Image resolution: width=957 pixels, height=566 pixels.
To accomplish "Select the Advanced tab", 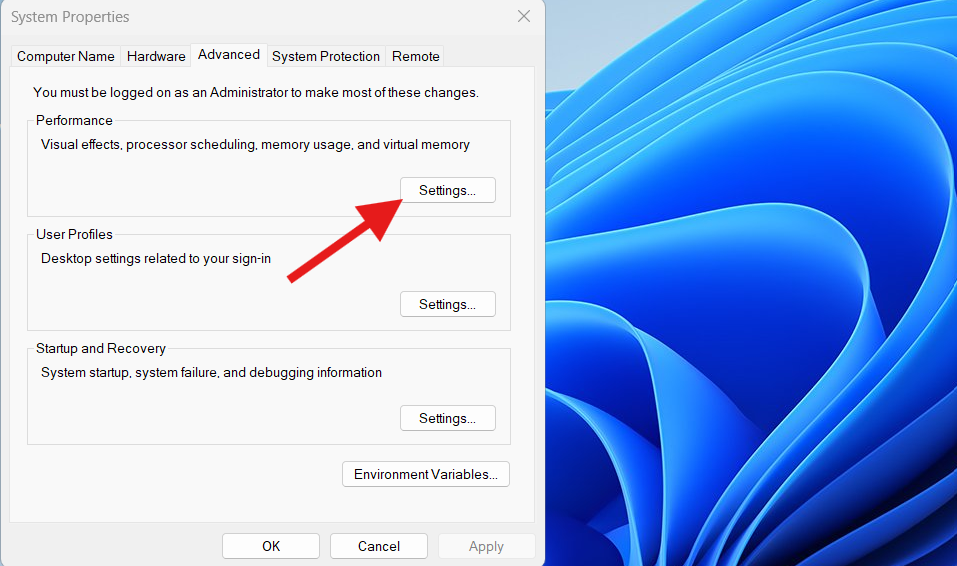I will (x=229, y=54).
